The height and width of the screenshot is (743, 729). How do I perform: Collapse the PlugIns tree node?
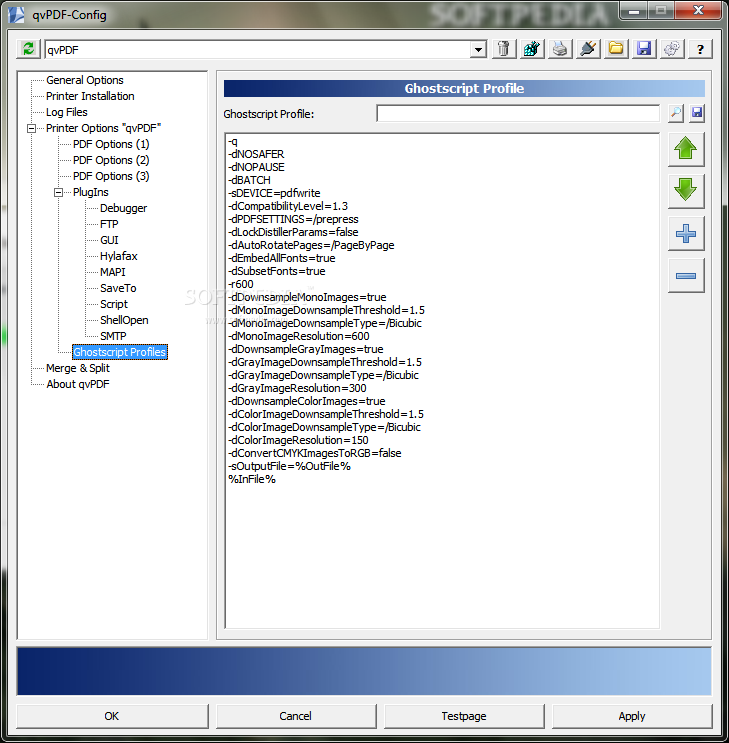(58, 192)
